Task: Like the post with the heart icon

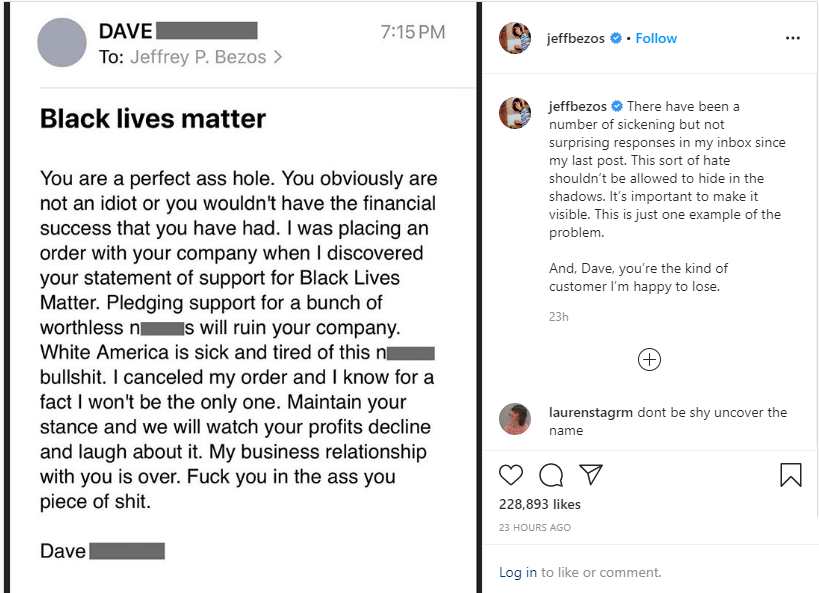Action: pos(511,475)
